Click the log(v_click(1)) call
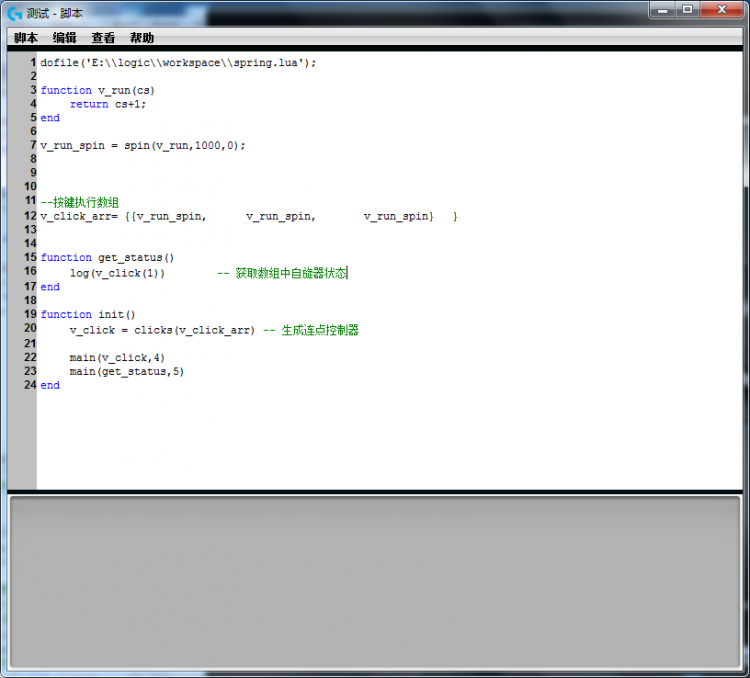750x678 pixels. pyautogui.click(x=117, y=273)
